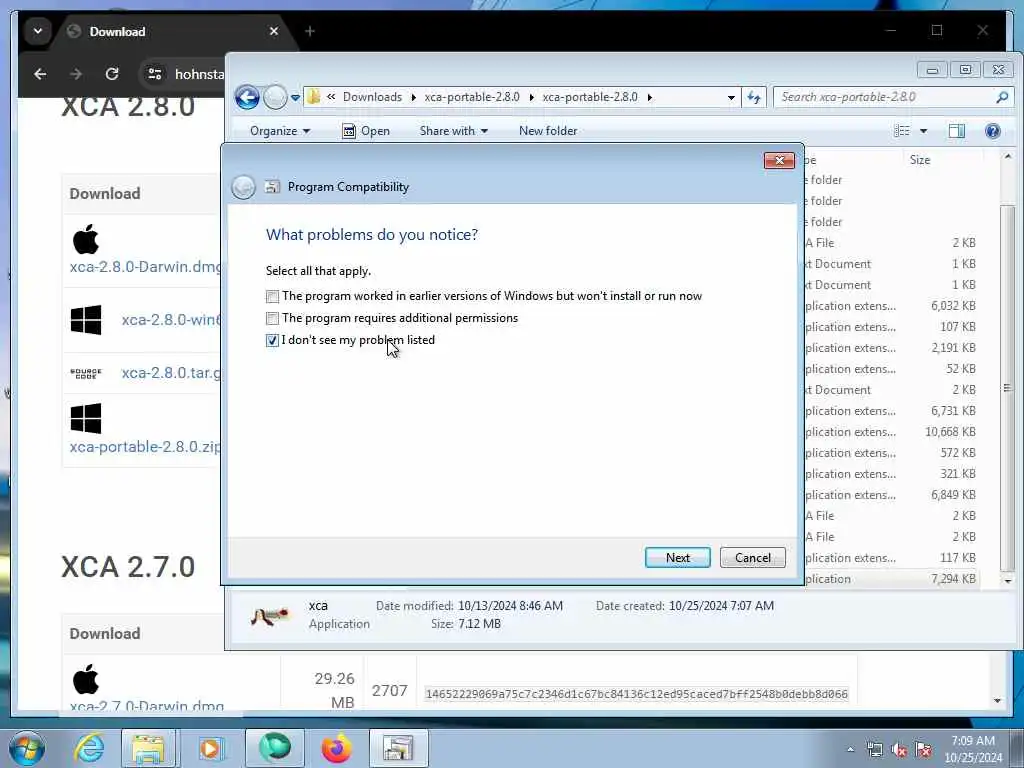This screenshot has height=768, width=1024.
Task: Click browser back button
Action: tap(40, 74)
